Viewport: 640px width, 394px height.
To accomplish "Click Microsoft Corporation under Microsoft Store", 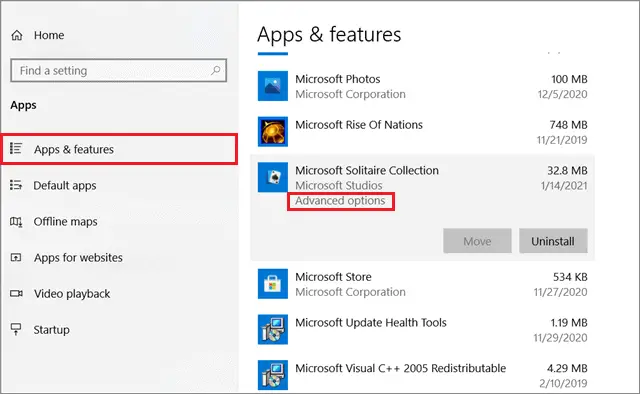I will coord(350,292).
